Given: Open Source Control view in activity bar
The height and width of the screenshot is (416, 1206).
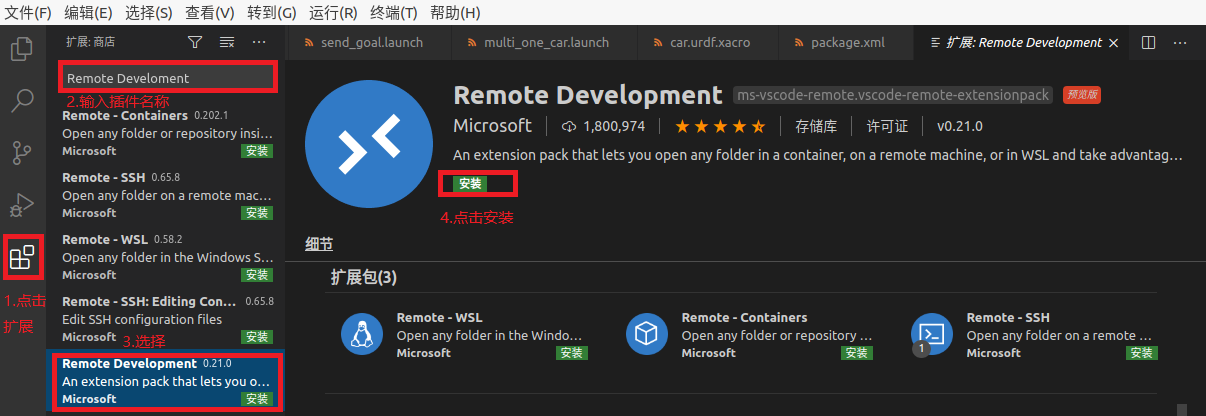Looking at the screenshot, I should coord(22,153).
